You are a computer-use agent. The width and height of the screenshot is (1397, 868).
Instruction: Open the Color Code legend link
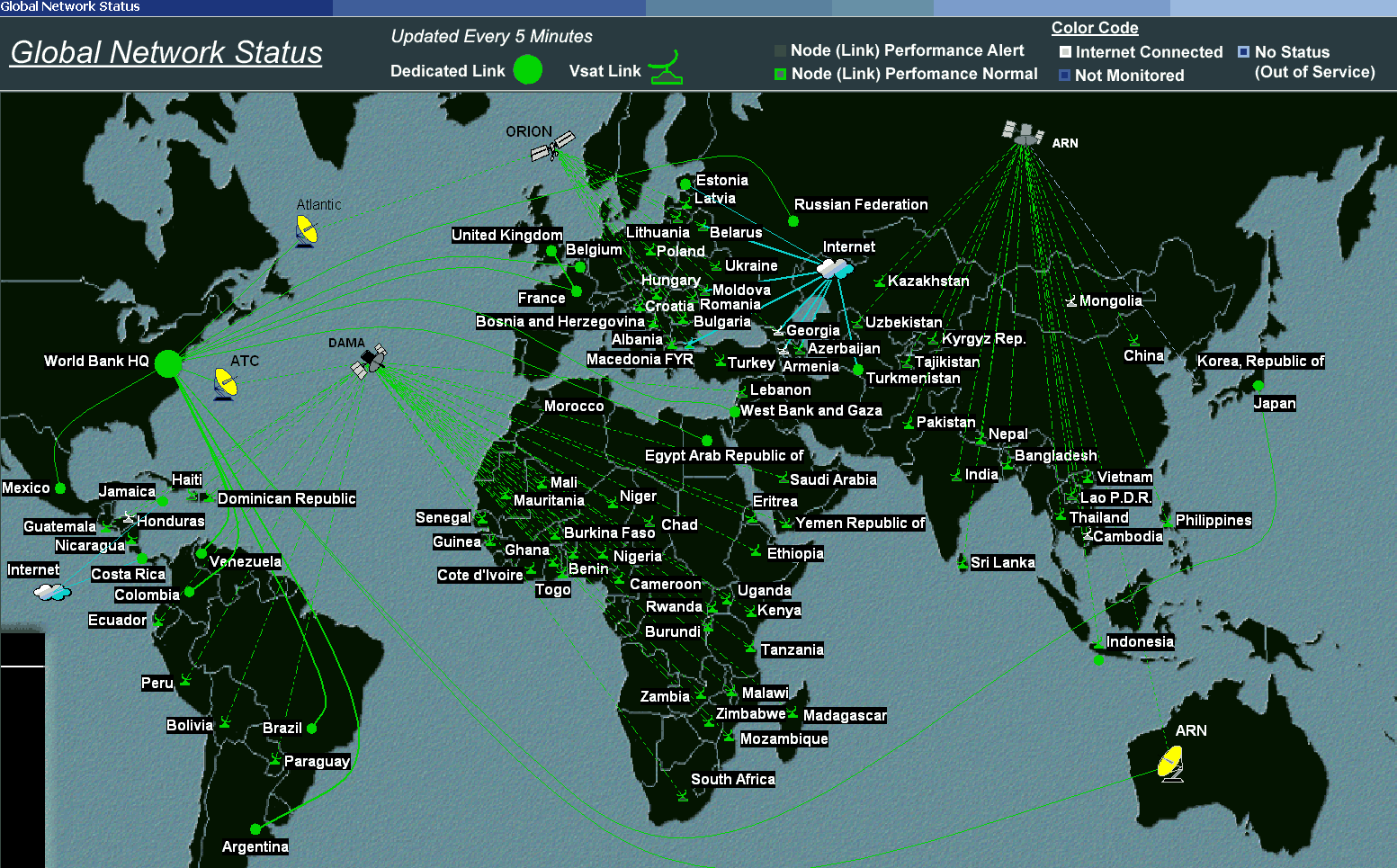[x=1095, y=28]
